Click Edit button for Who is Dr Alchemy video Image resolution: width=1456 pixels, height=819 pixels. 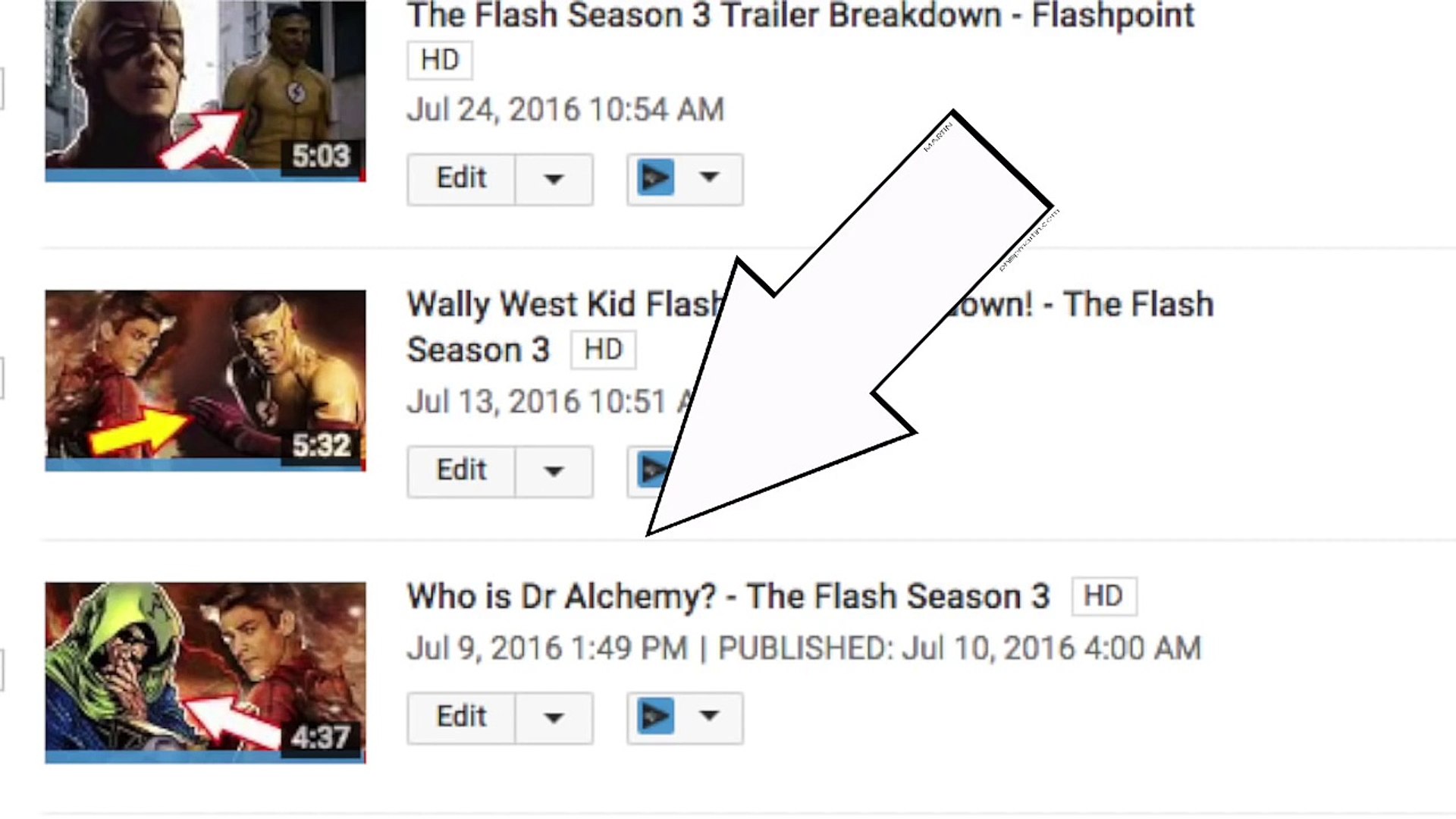[461, 717]
